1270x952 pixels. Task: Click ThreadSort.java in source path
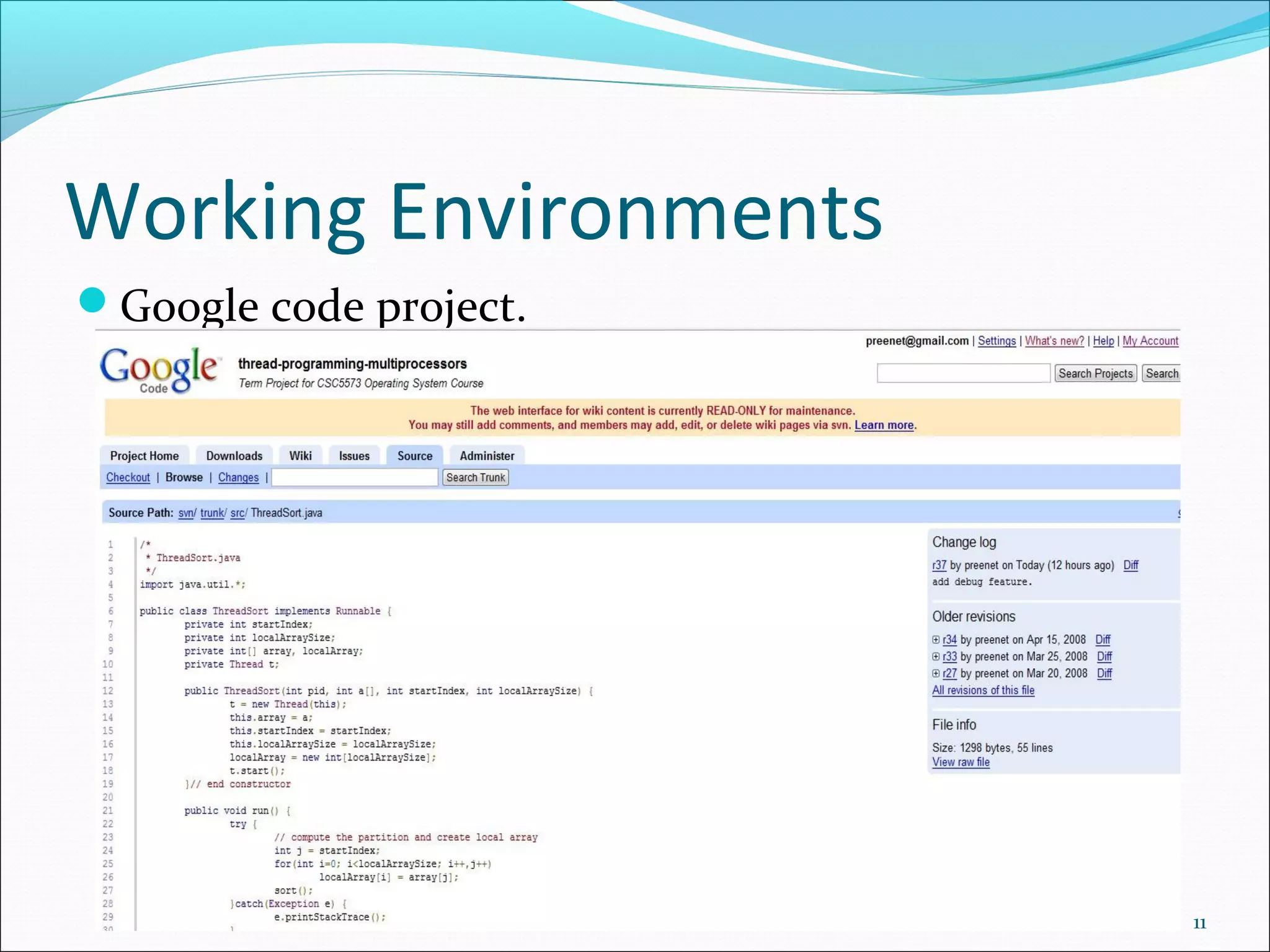pyautogui.click(x=286, y=513)
